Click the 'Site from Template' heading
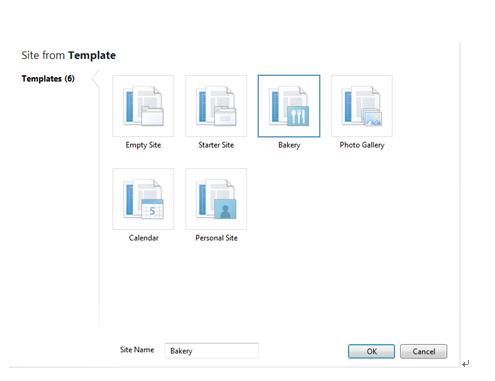495x381 pixels. coord(69,55)
